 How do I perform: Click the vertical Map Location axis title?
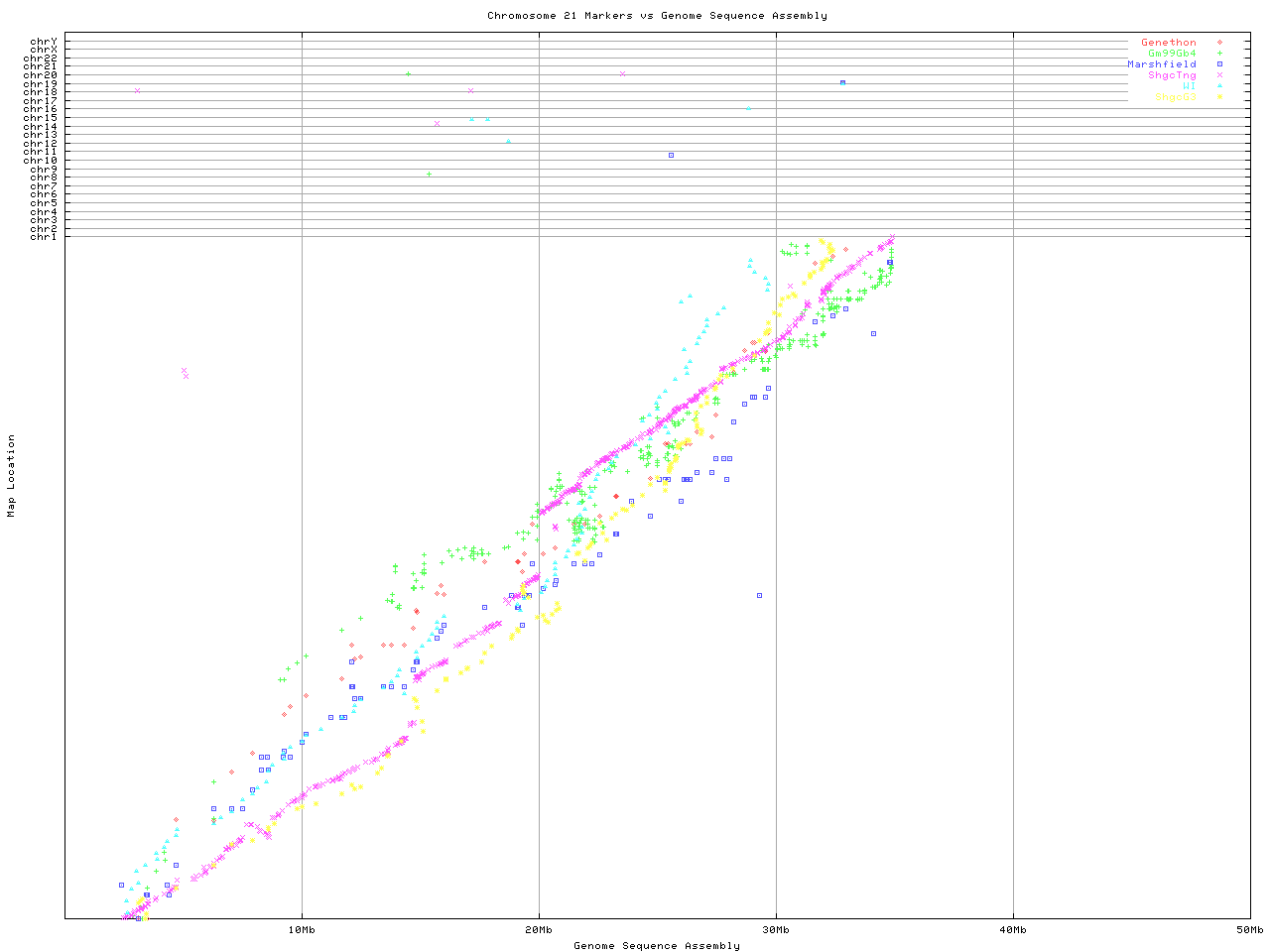(12, 476)
